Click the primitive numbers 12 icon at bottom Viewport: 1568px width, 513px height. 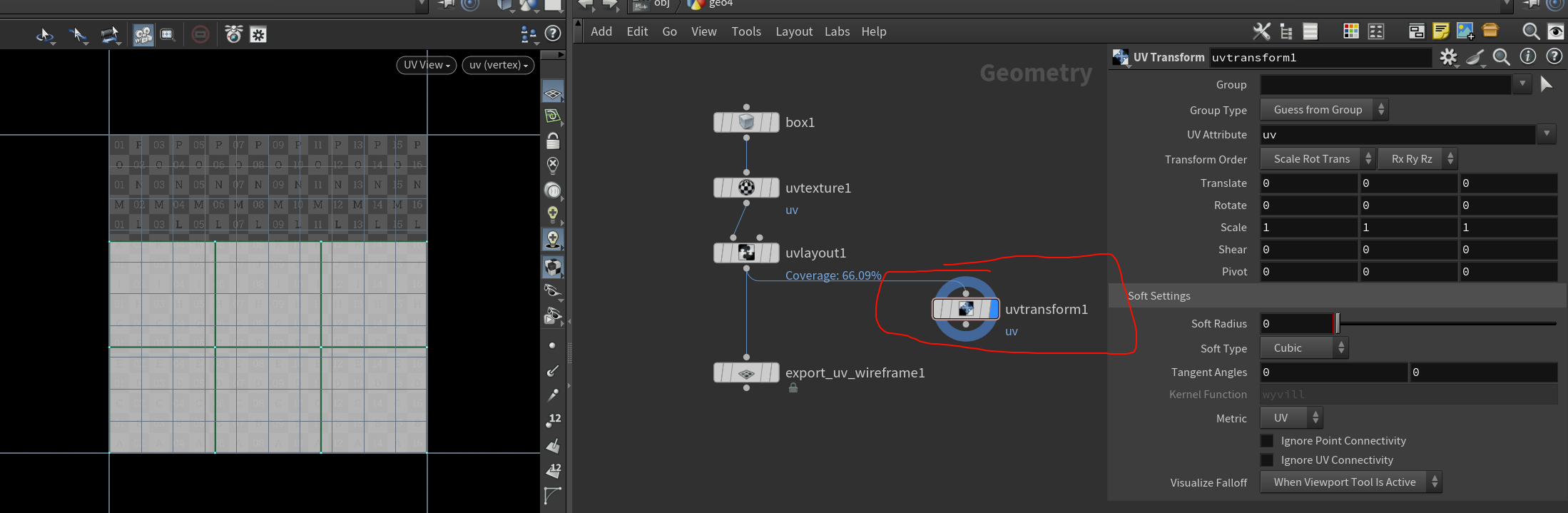click(553, 469)
